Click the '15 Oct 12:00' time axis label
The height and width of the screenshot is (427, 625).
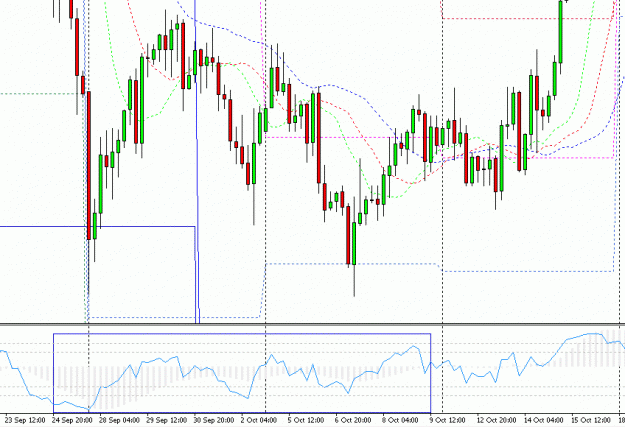(x=591, y=420)
